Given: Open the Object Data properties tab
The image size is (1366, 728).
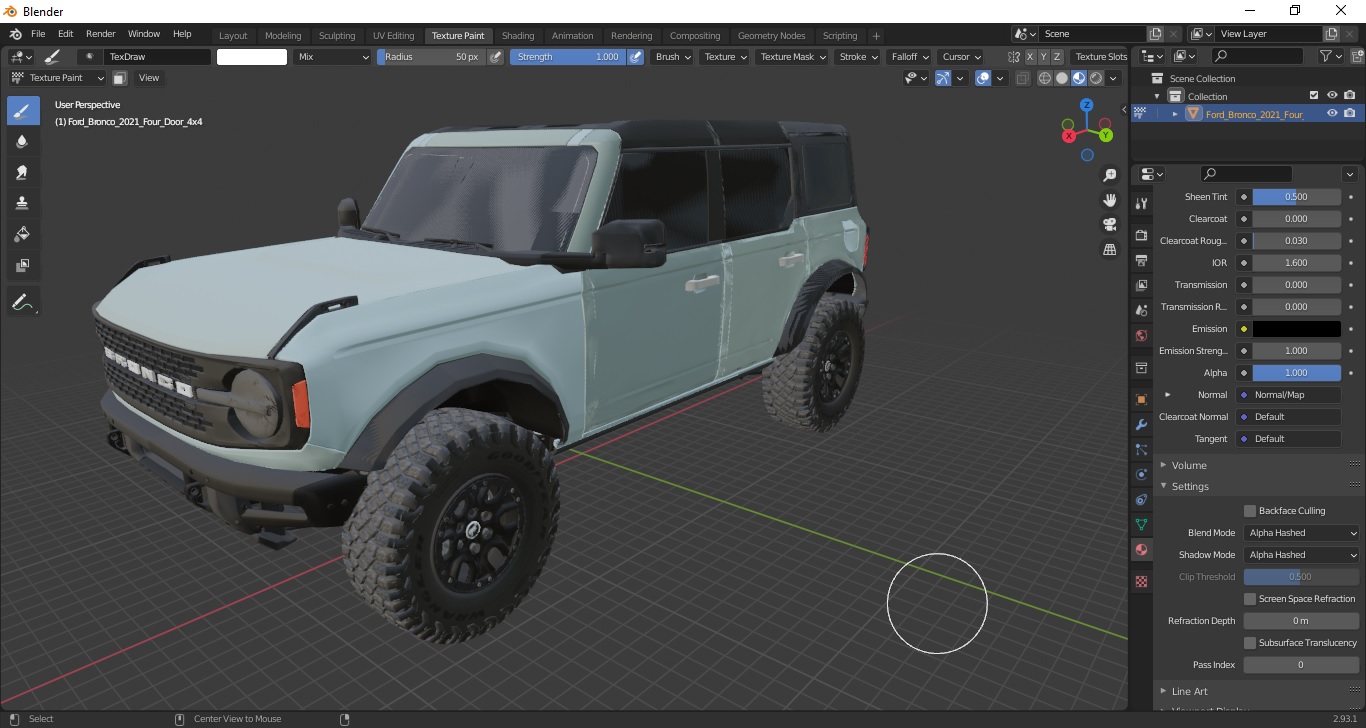Looking at the screenshot, I should (x=1141, y=524).
